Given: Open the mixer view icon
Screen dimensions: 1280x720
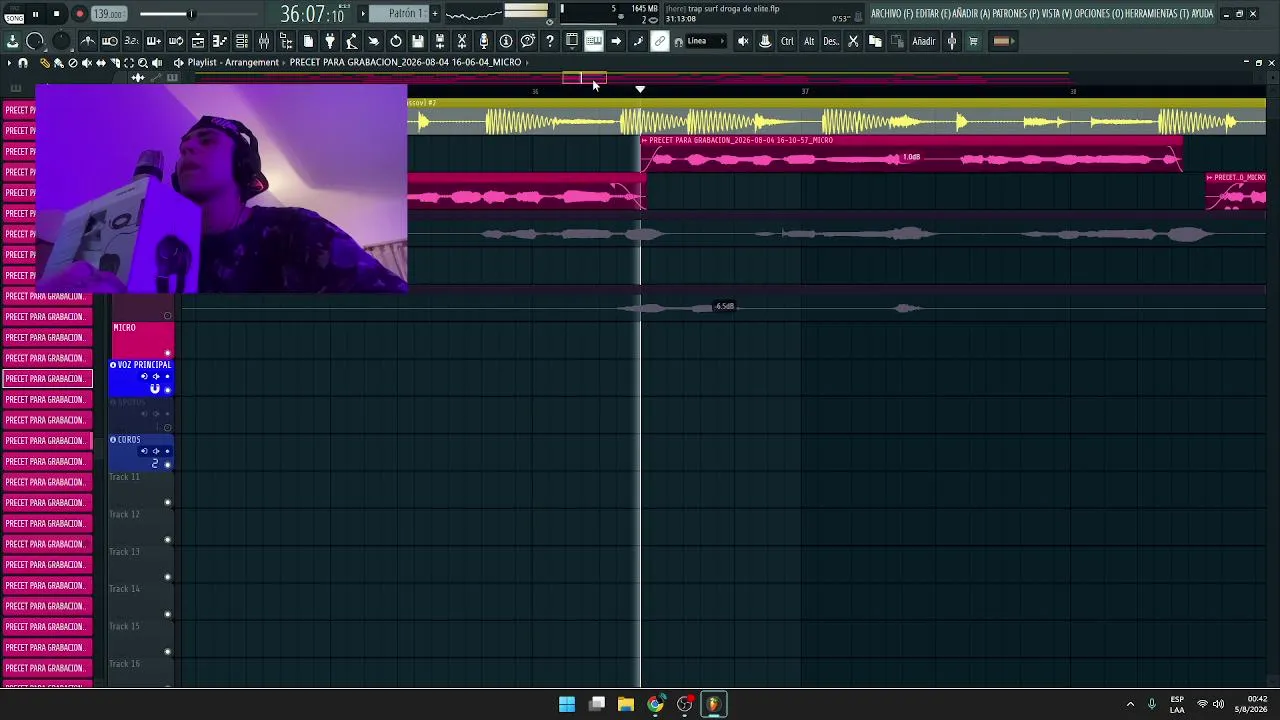Looking at the screenshot, I should (x=264, y=41).
